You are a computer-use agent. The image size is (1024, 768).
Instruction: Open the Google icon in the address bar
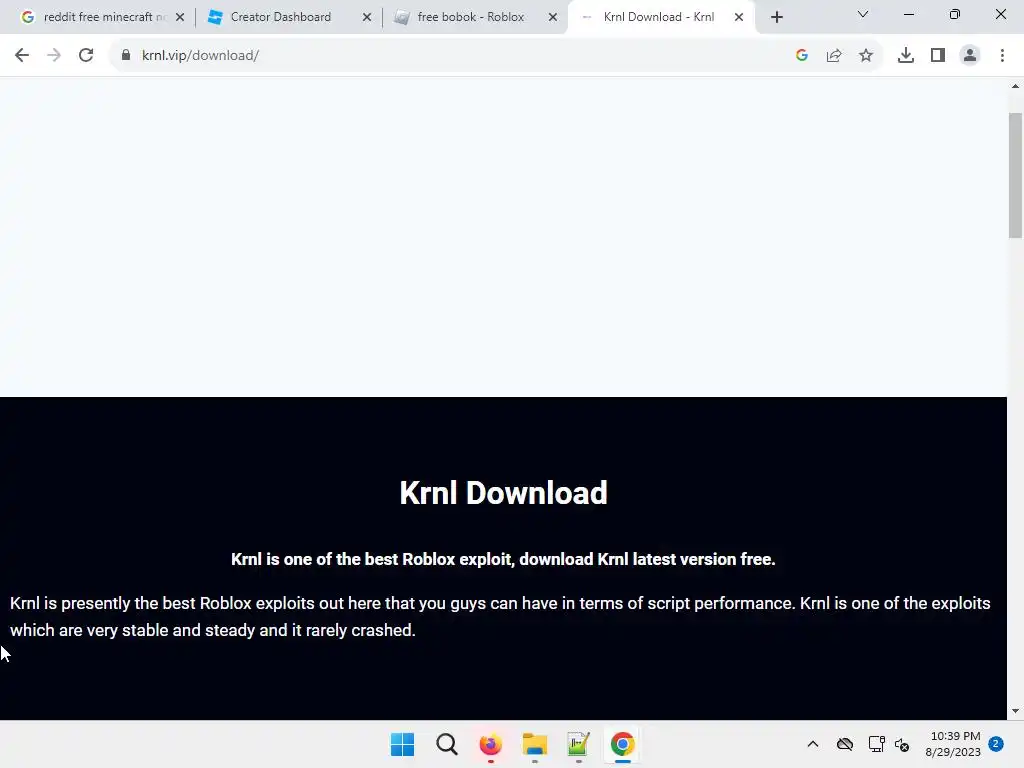[802, 56]
